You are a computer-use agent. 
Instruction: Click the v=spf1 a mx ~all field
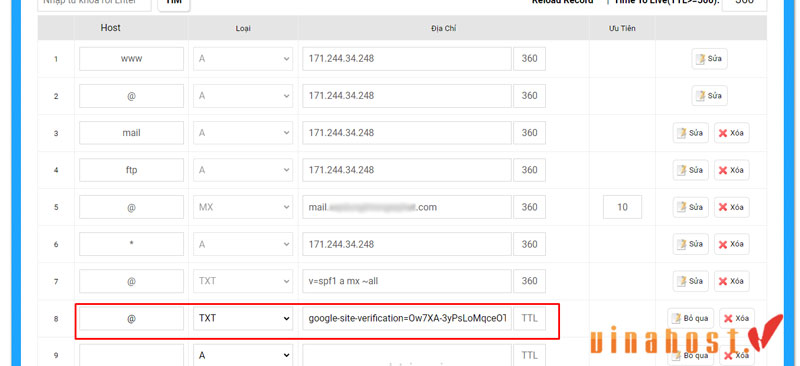407,281
